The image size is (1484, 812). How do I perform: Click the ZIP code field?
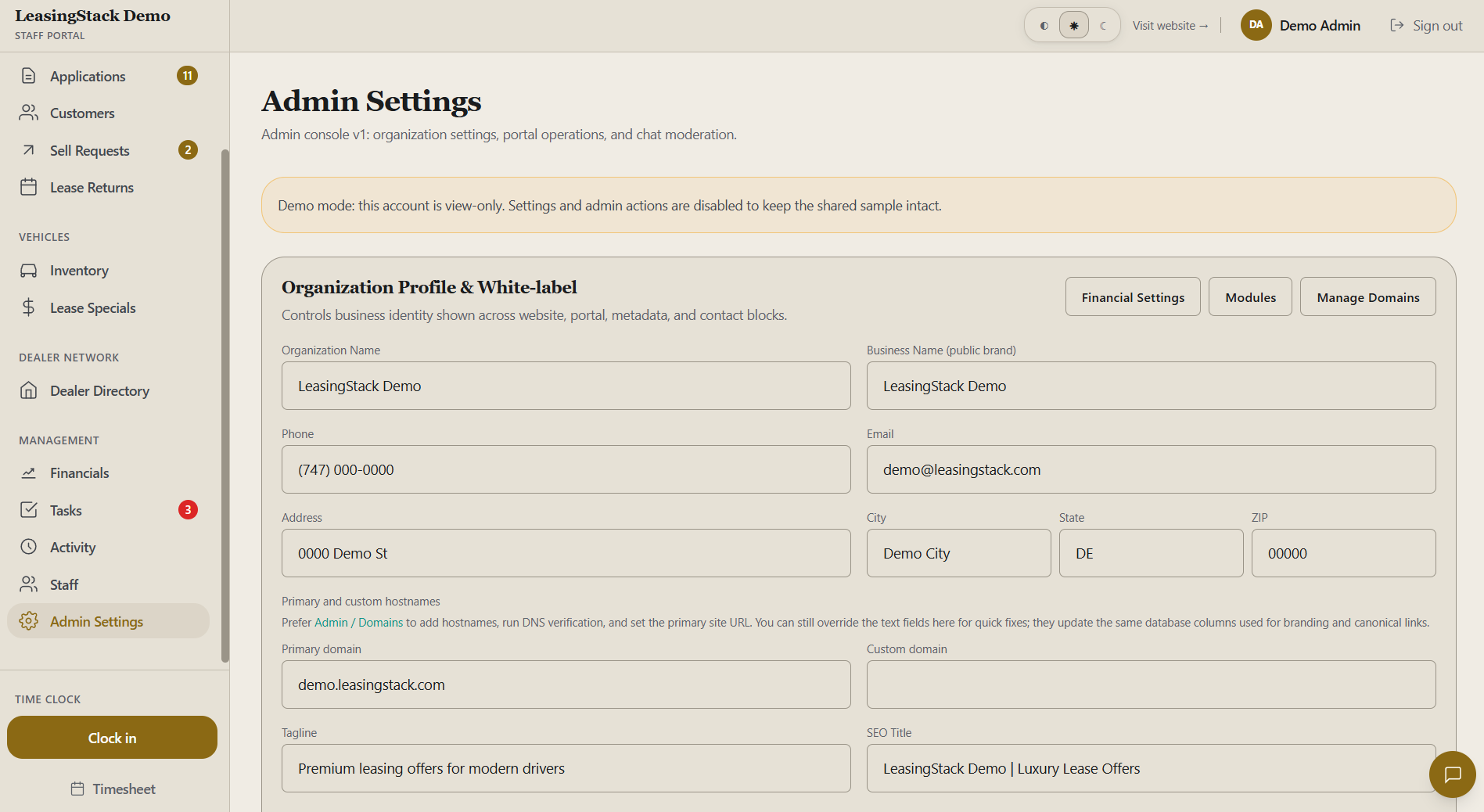tap(1344, 553)
